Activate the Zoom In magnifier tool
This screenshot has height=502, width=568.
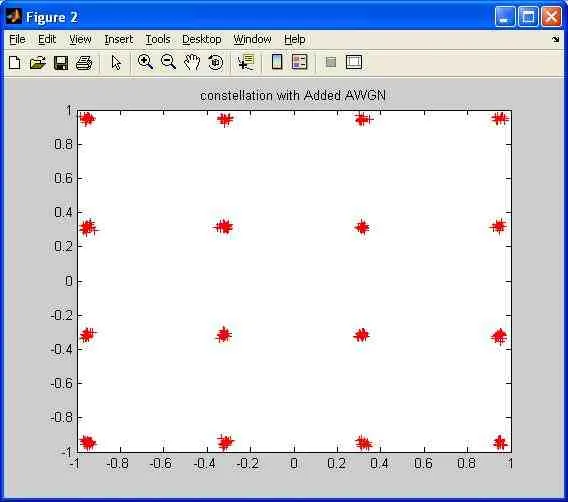click(145, 62)
